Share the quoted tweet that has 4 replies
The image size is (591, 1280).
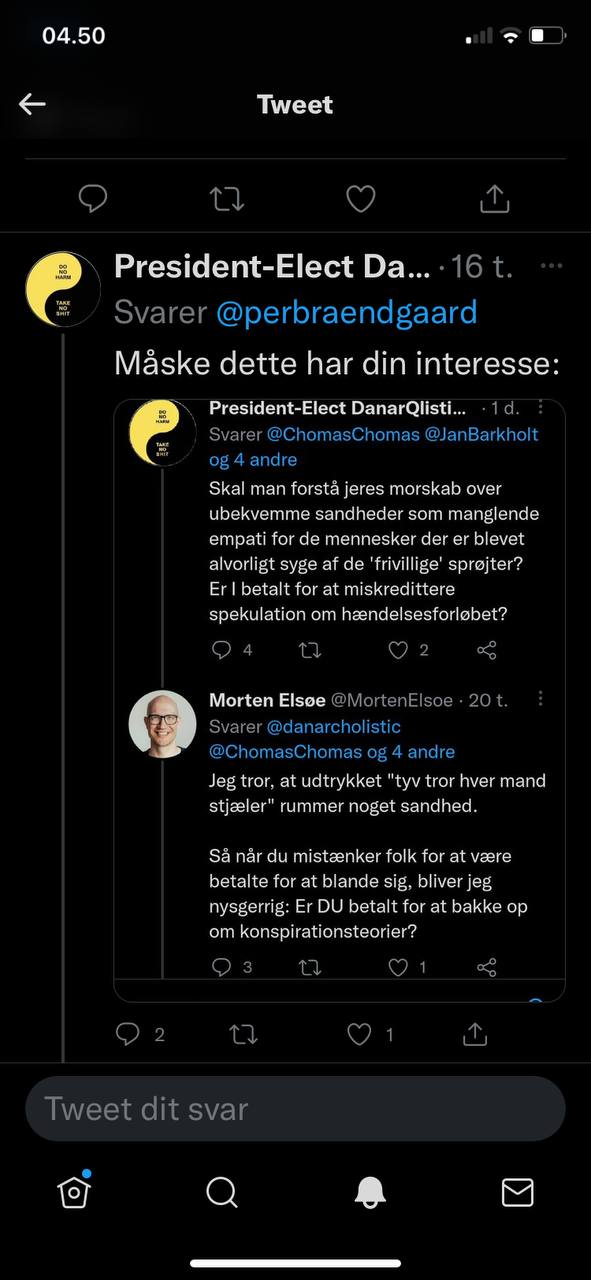point(487,650)
